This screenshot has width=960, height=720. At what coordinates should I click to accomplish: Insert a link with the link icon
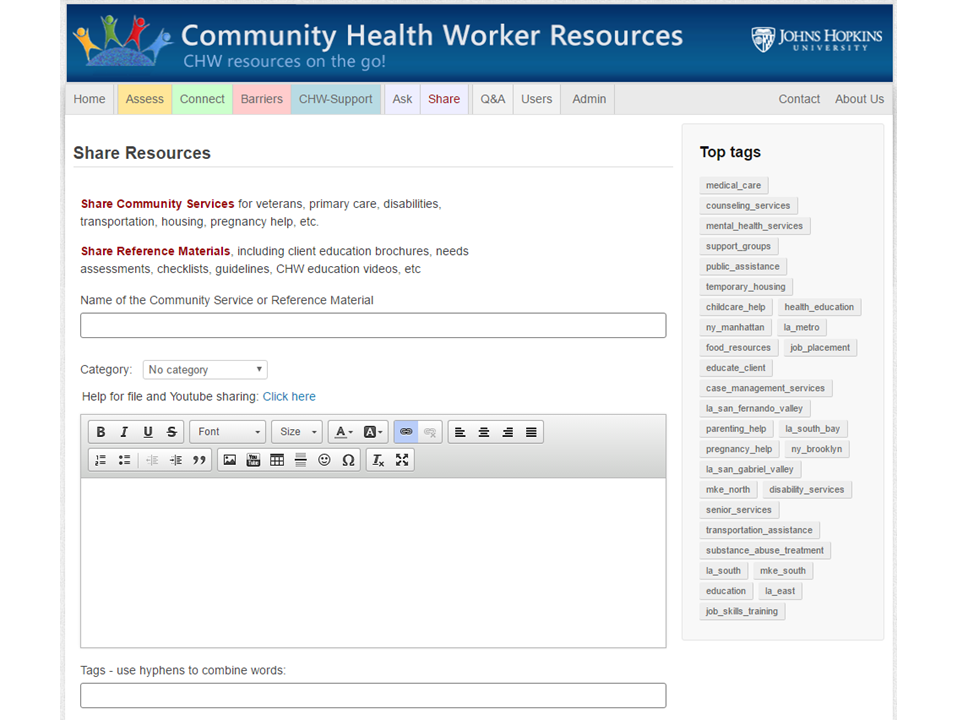pos(406,432)
